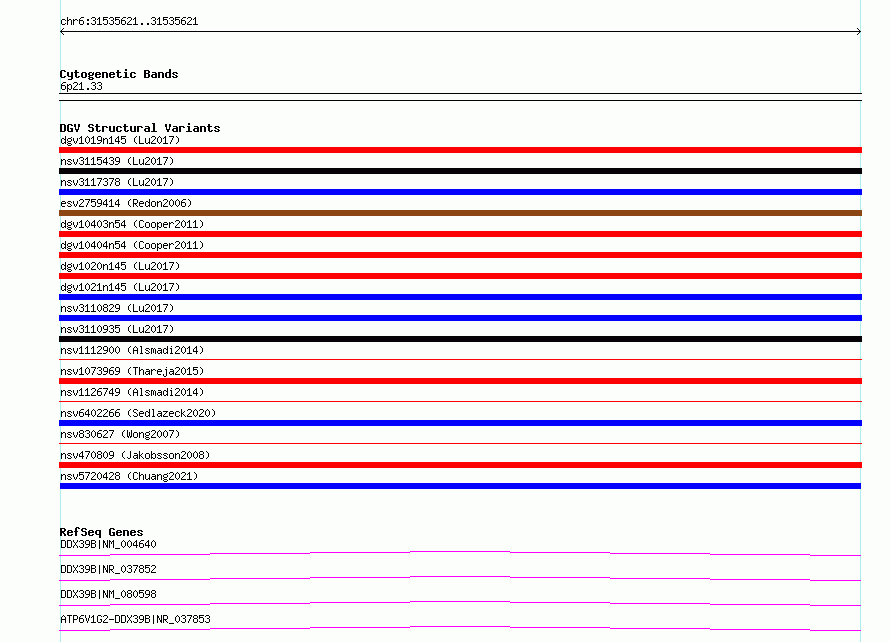Select the RefSeq Genes track title
This screenshot has width=890, height=642.
click(101, 532)
